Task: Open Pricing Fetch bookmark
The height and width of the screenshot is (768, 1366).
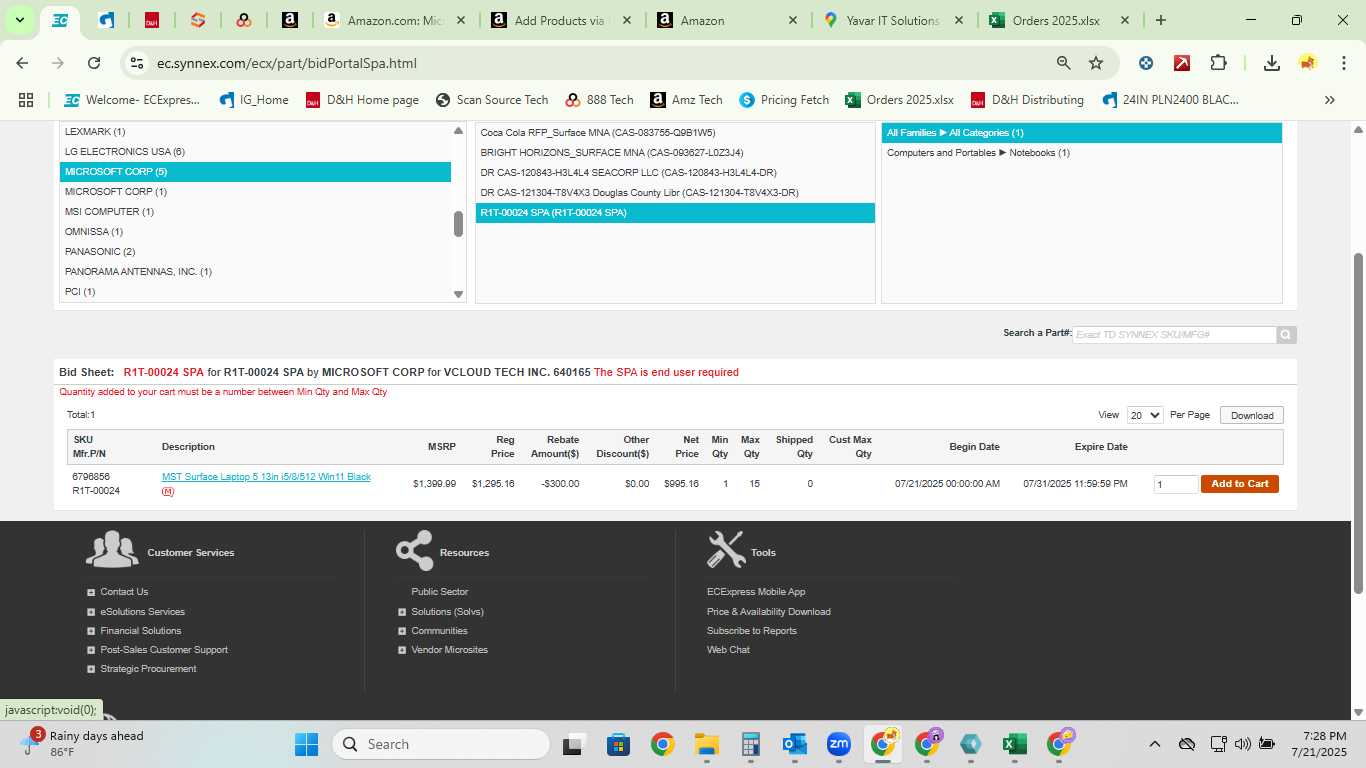Action: [x=784, y=100]
